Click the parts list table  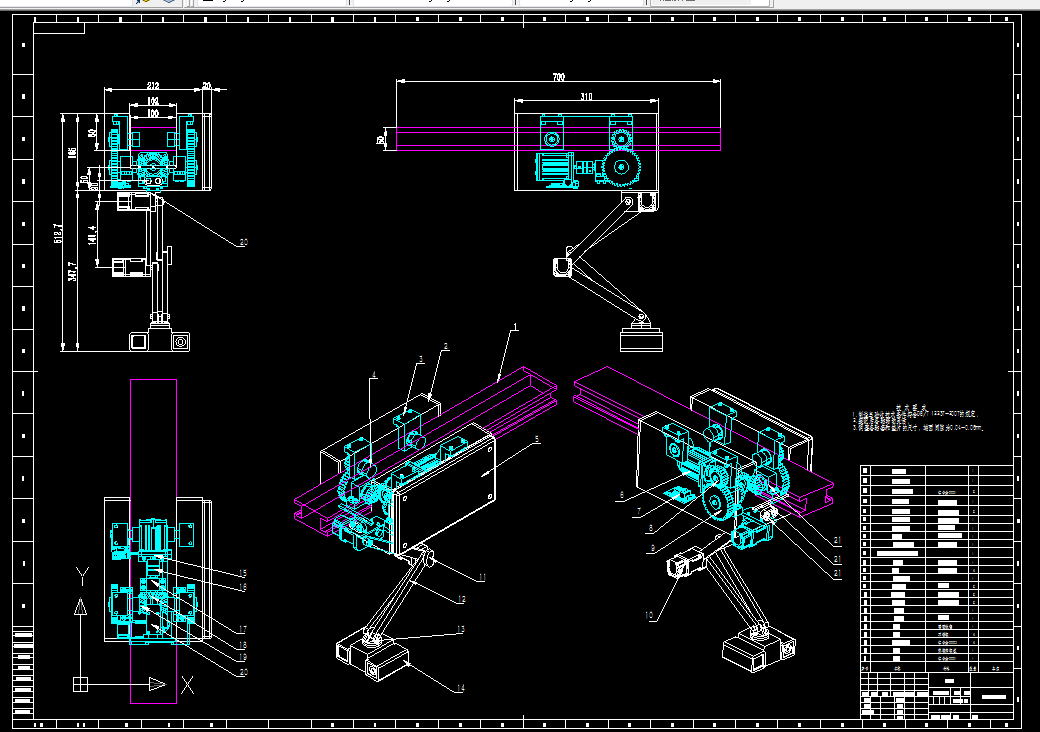pos(937,569)
